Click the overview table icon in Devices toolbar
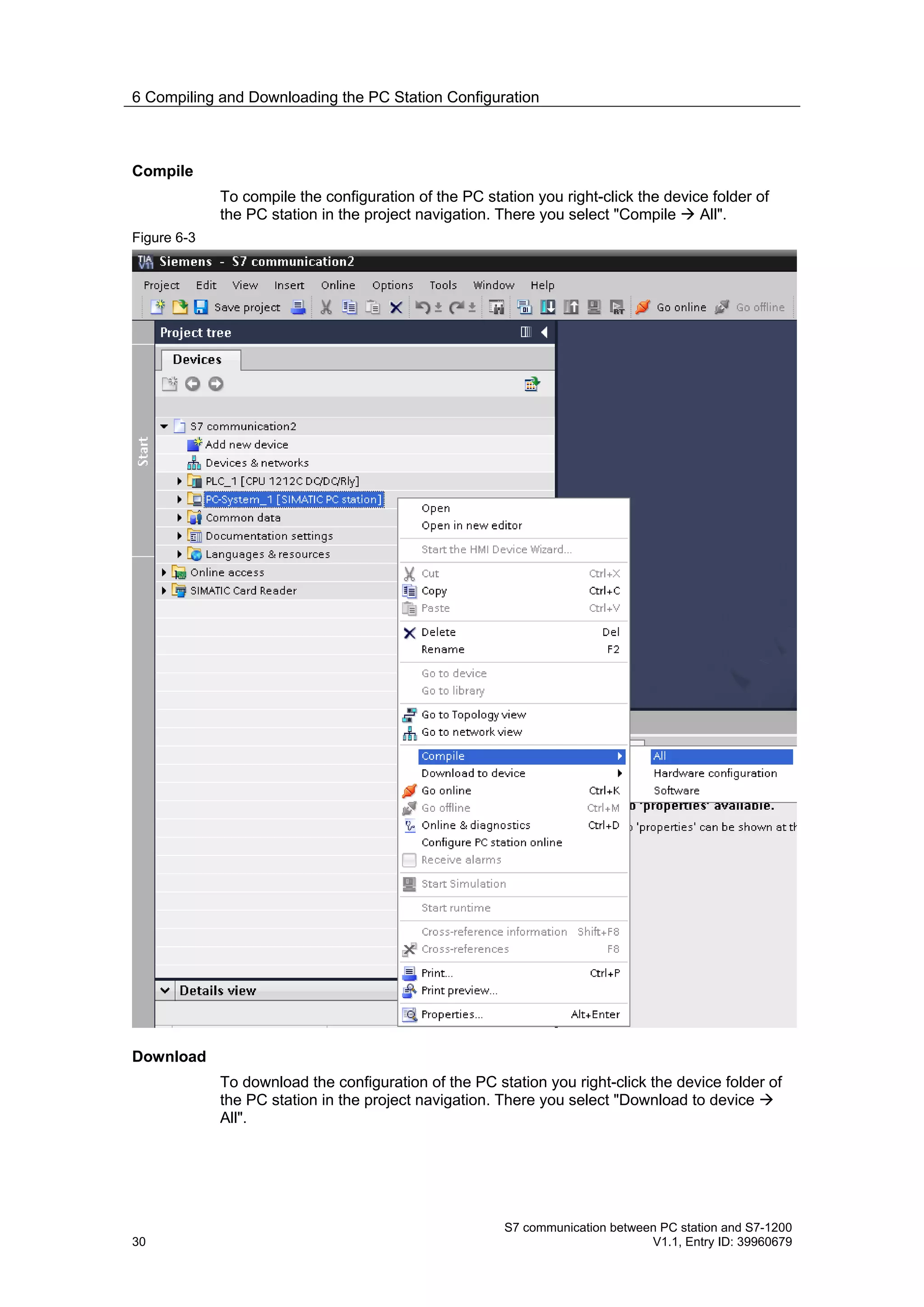 click(x=532, y=383)
